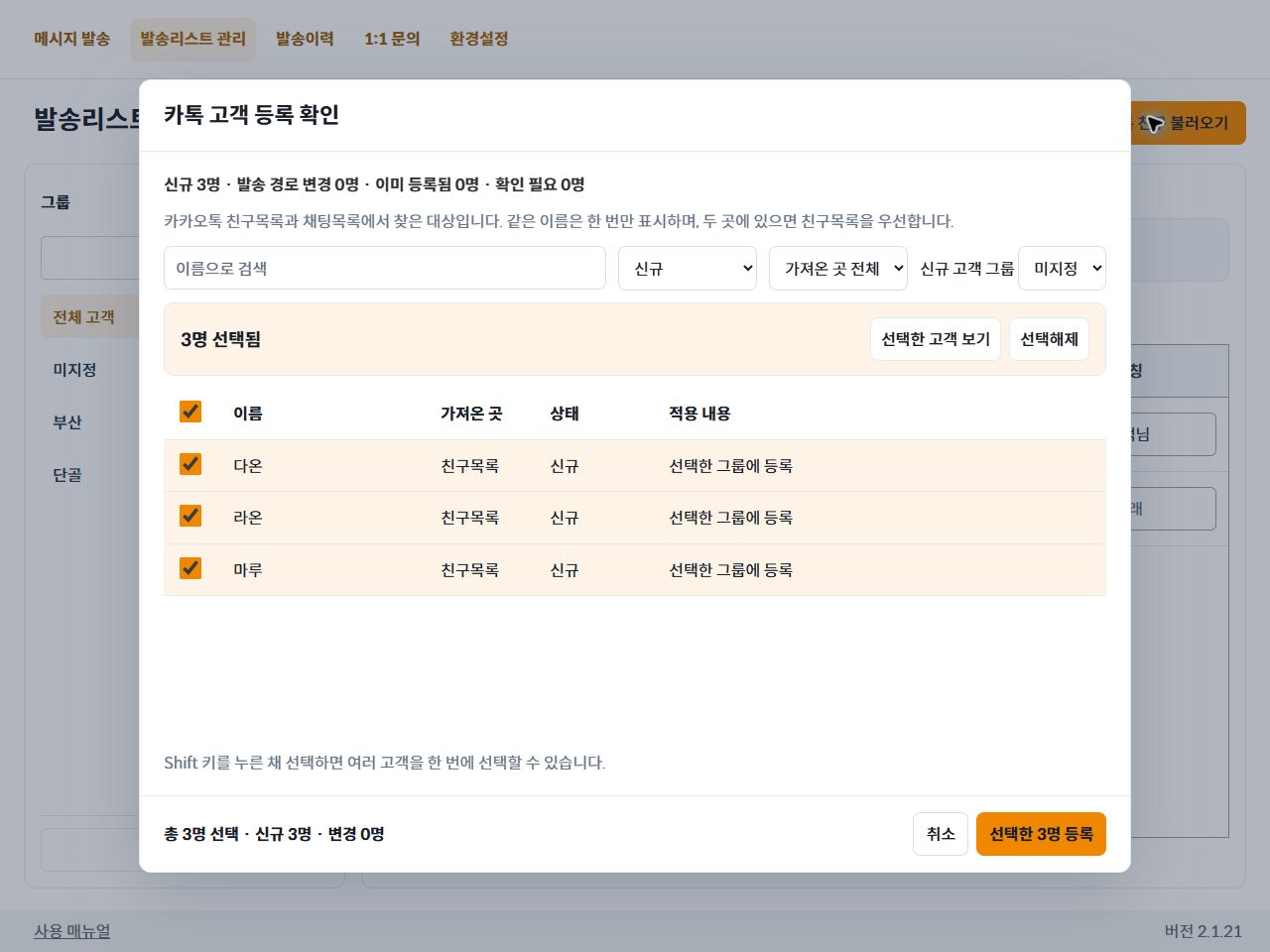Focus the 이름으로 검색 search field
This screenshot has height=952, width=1270.
(x=385, y=269)
